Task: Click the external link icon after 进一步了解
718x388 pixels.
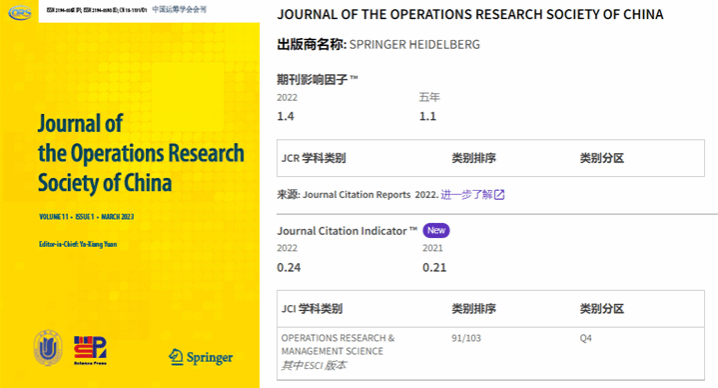Action: (499, 195)
